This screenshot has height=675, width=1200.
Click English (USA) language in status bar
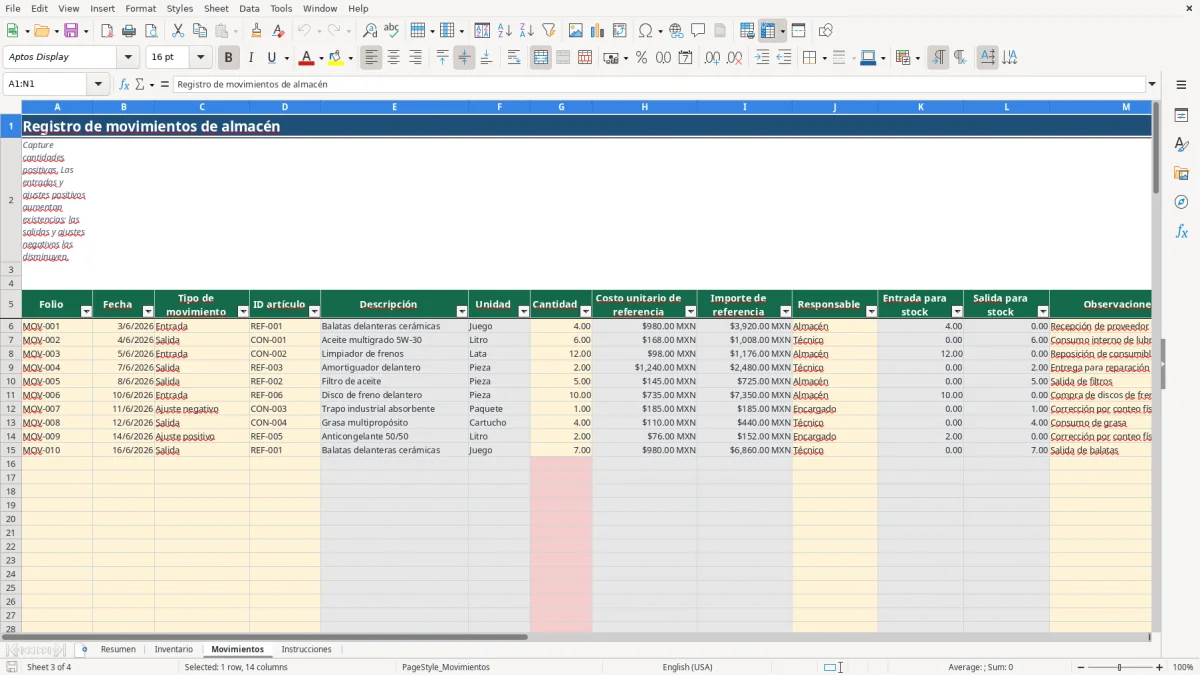tap(687, 667)
